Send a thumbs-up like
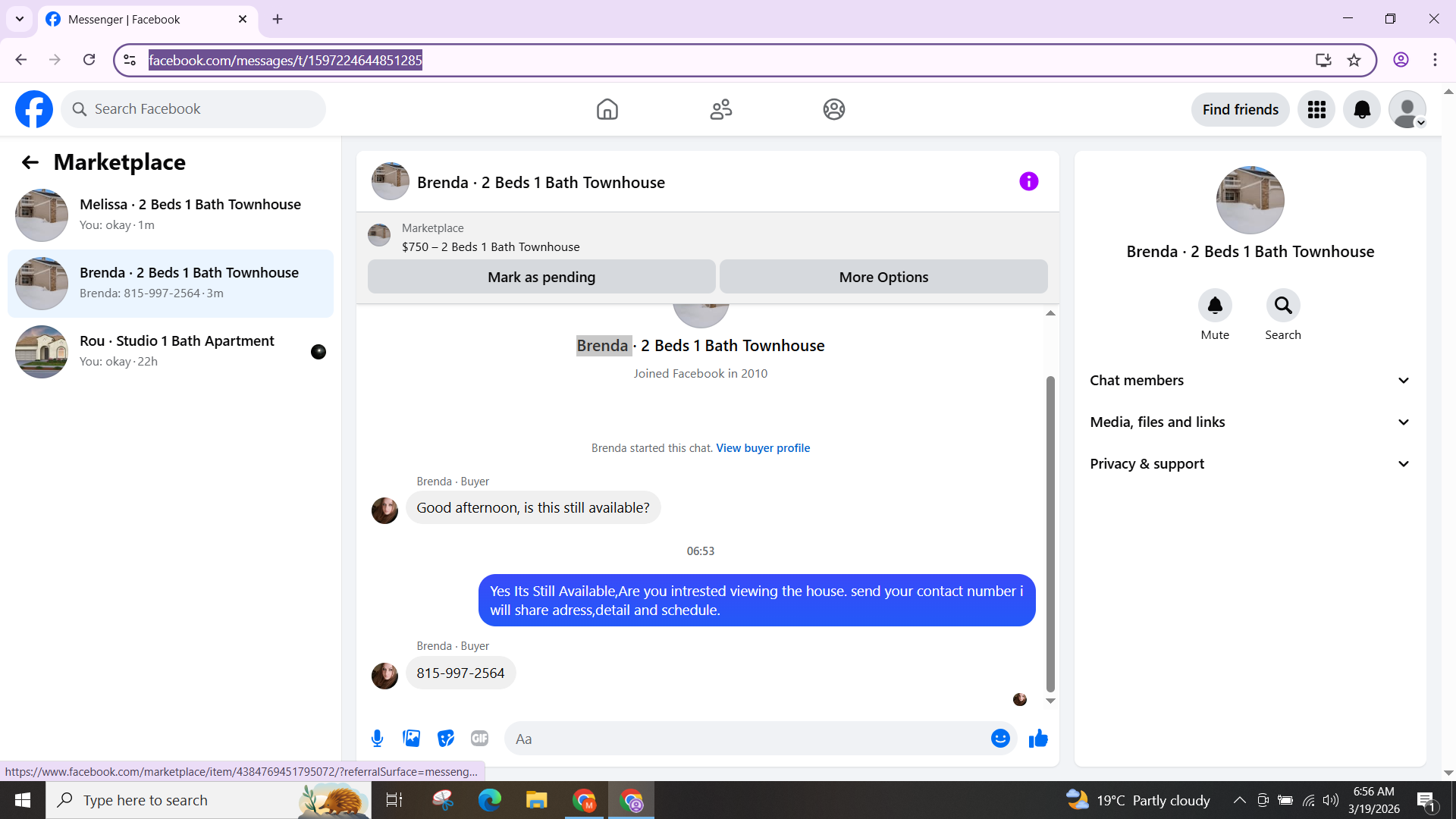1456x819 pixels. [1038, 739]
